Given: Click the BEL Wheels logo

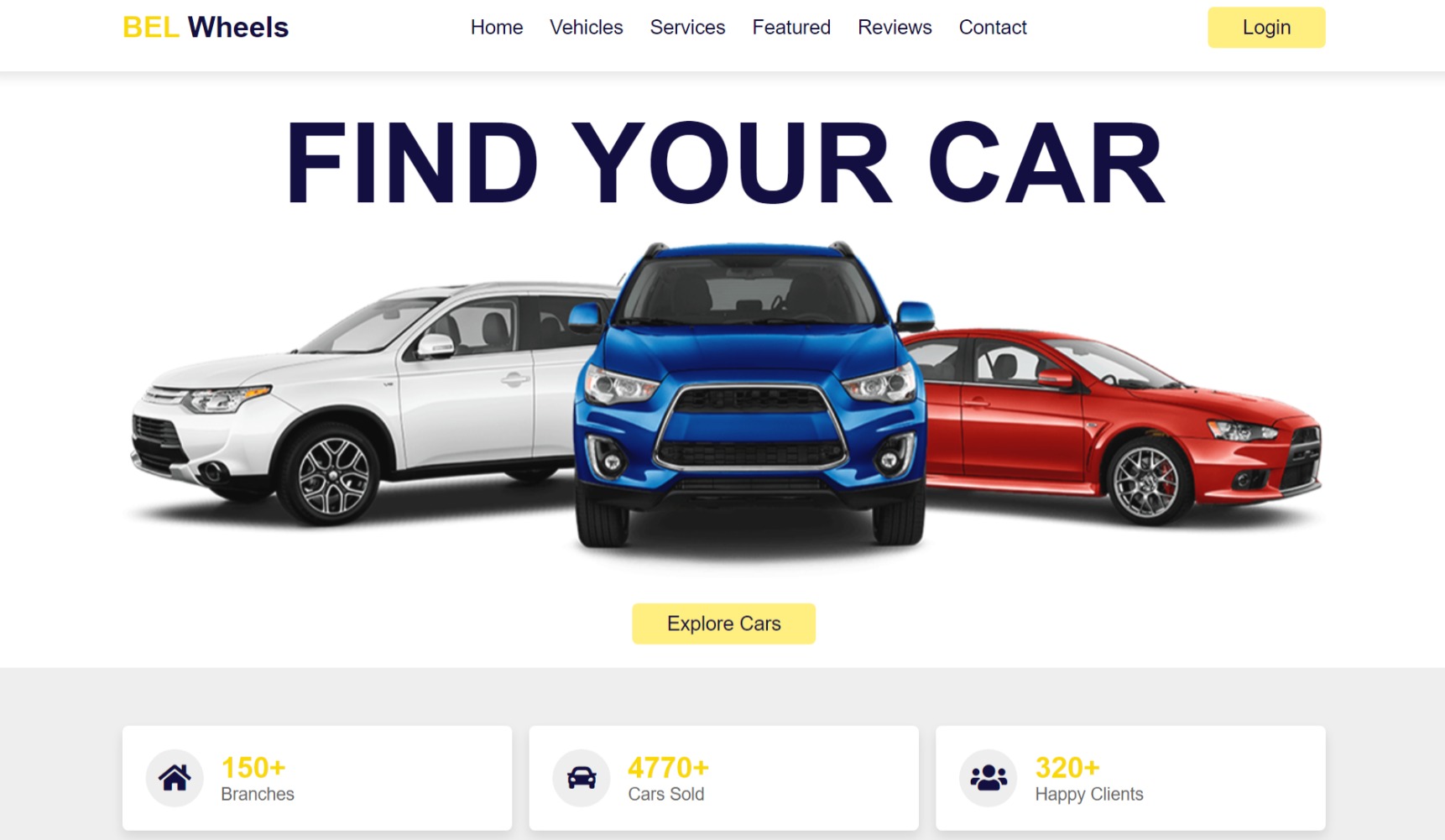Looking at the screenshot, I should click(206, 28).
